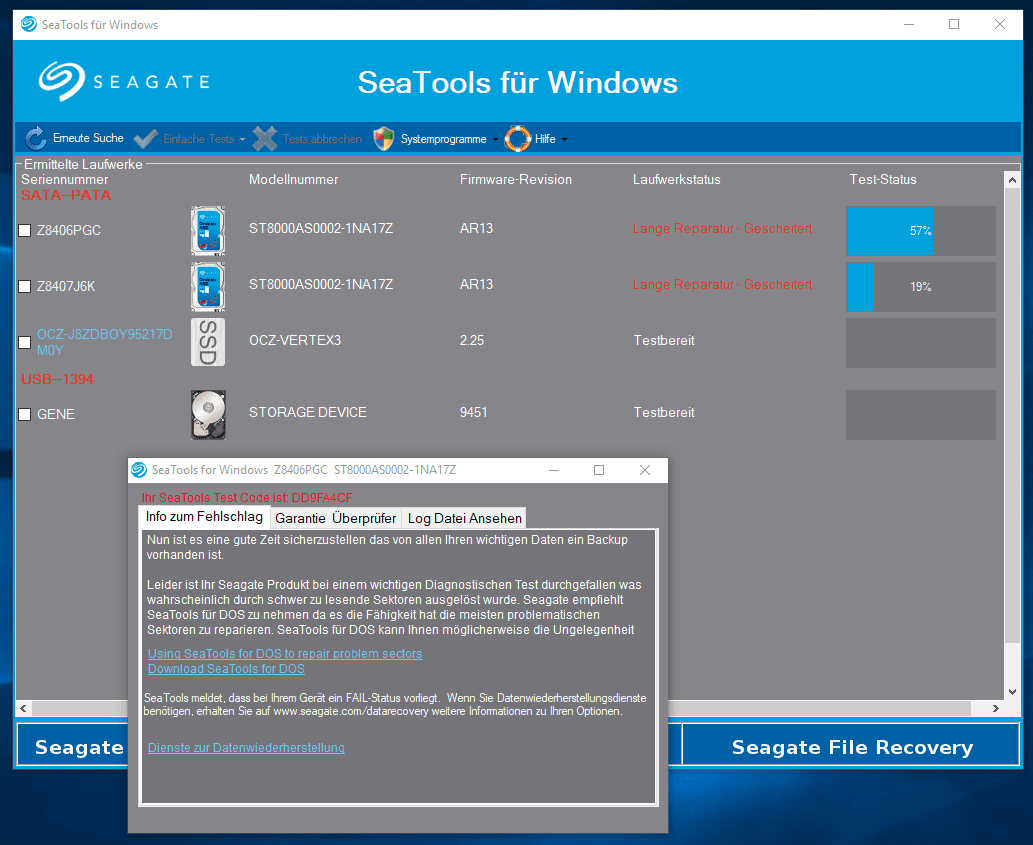Click the partially hidden Seagate button on left
1033x845 pixels.
(72, 747)
